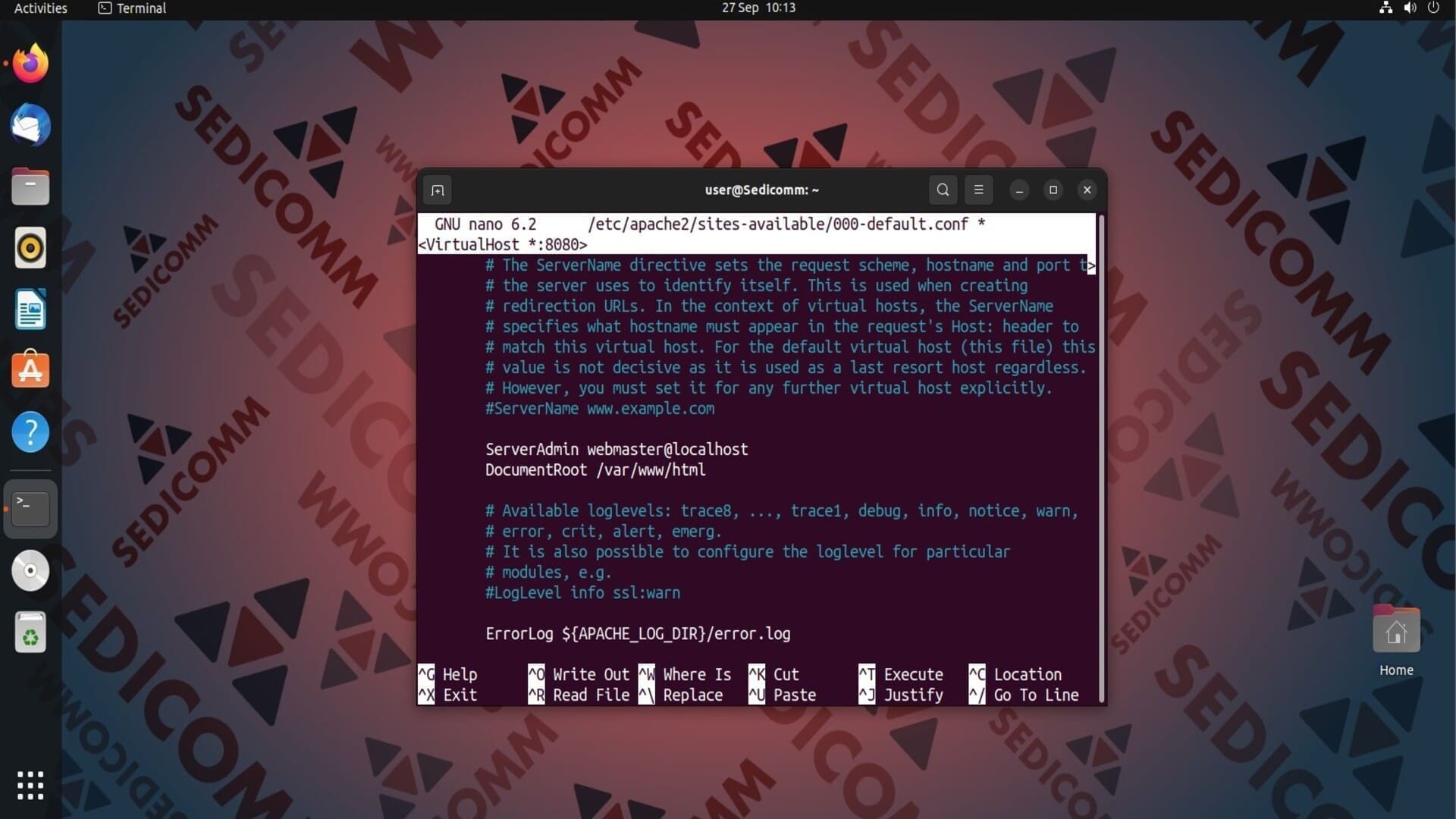Launch Thunderbird mail from the dock

coord(30,125)
